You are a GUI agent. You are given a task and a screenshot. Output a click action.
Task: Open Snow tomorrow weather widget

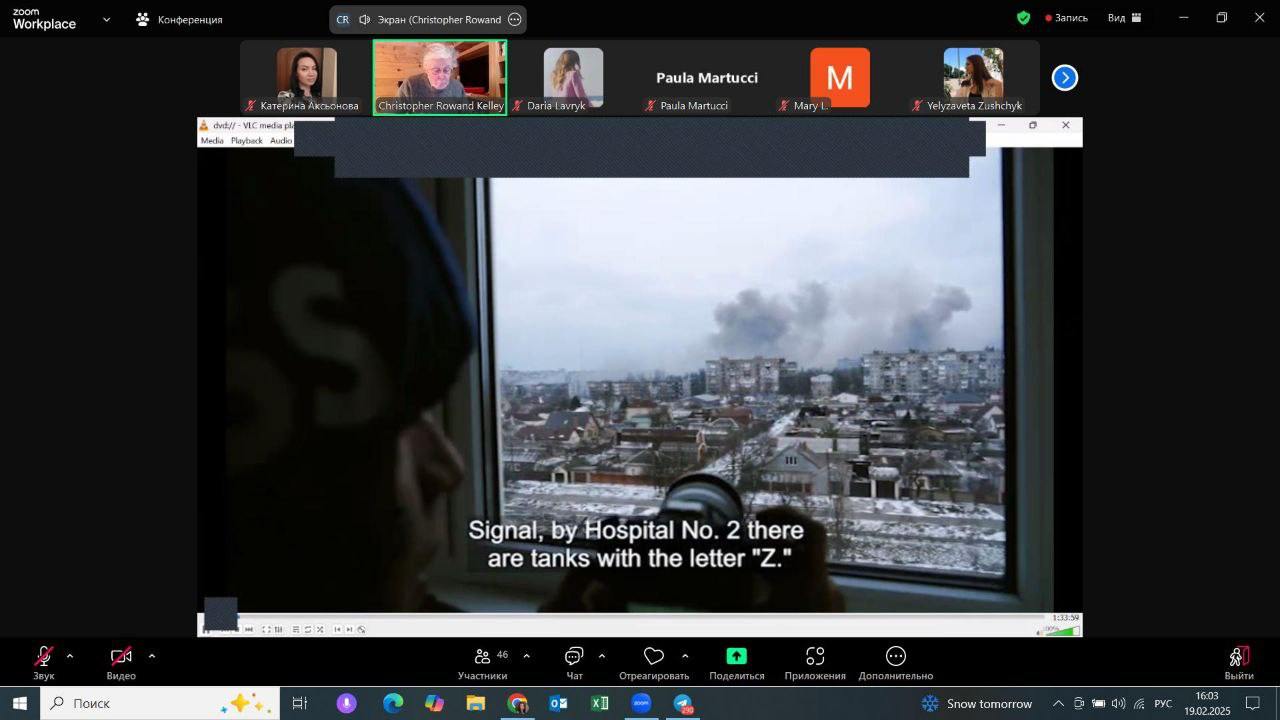coord(977,703)
